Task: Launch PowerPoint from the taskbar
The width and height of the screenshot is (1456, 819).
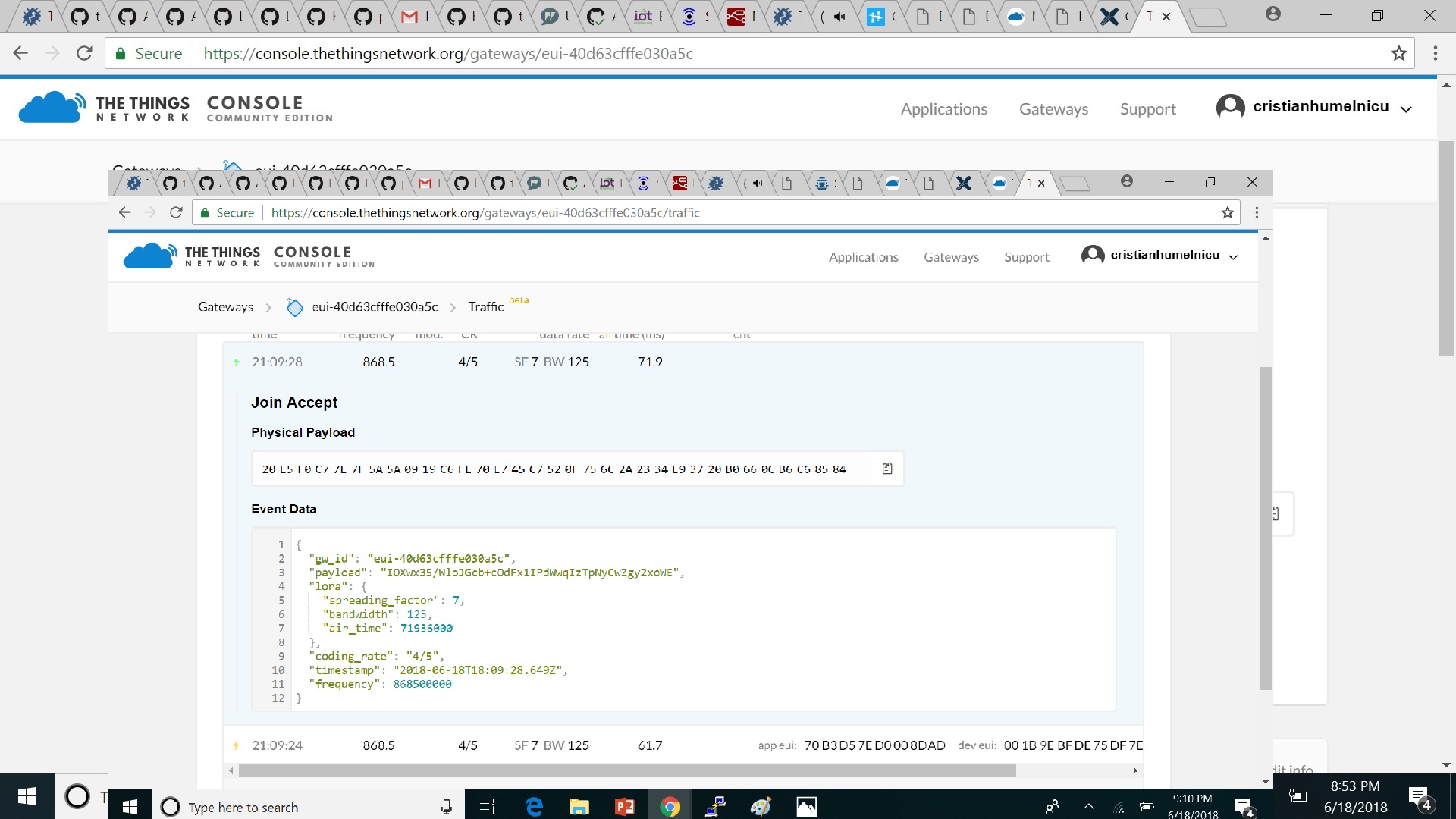Action: [624, 807]
